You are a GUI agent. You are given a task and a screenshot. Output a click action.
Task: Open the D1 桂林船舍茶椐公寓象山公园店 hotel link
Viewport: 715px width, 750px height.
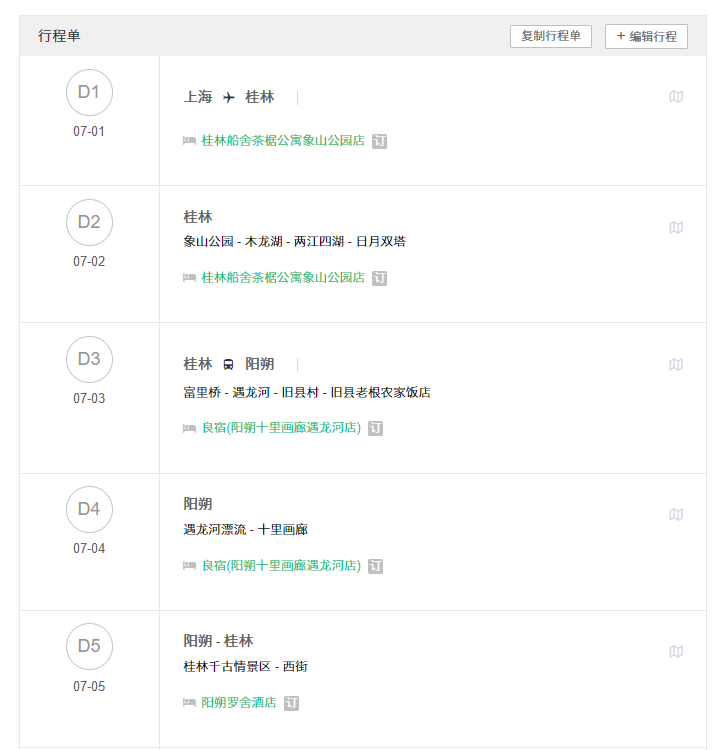pos(283,140)
